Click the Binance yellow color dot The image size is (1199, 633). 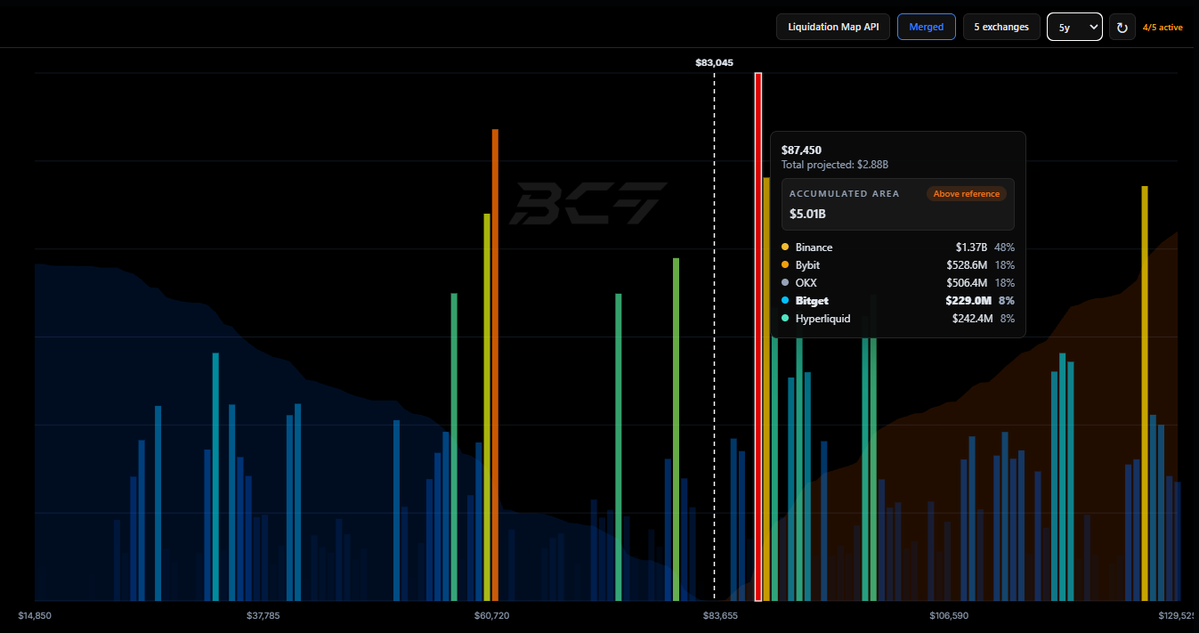coord(785,248)
